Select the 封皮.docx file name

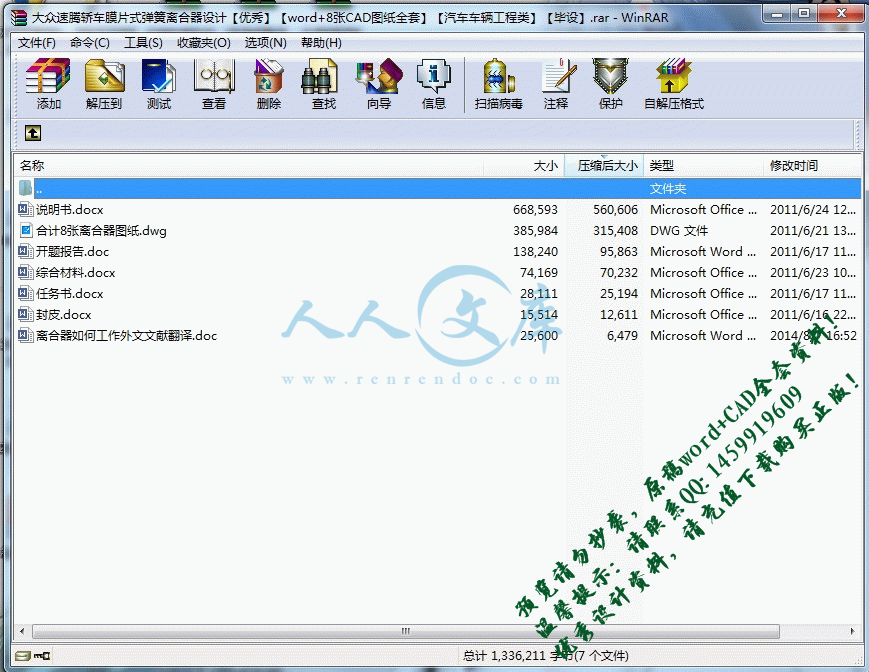(x=64, y=315)
